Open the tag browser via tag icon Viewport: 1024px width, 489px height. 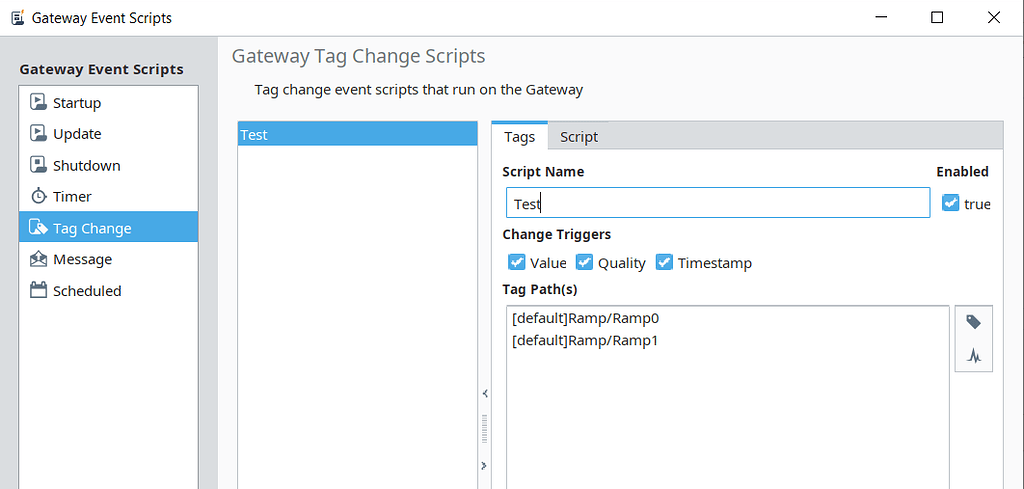point(973,322)
